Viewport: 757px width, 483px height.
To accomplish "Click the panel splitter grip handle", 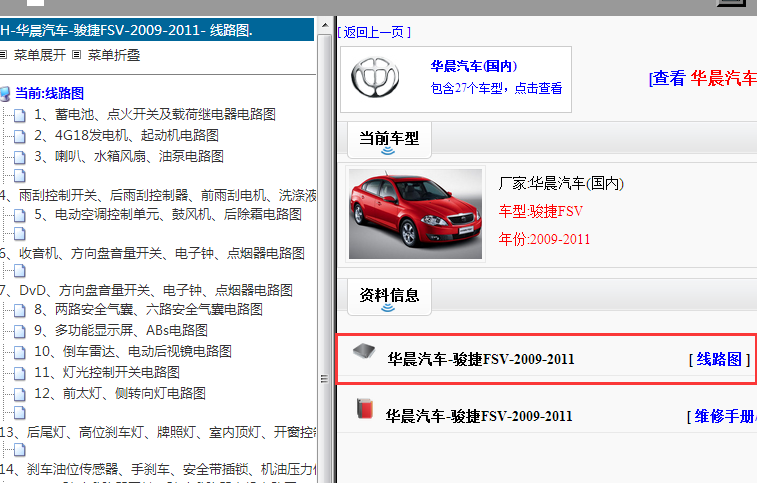I will (x=324, y=379).
